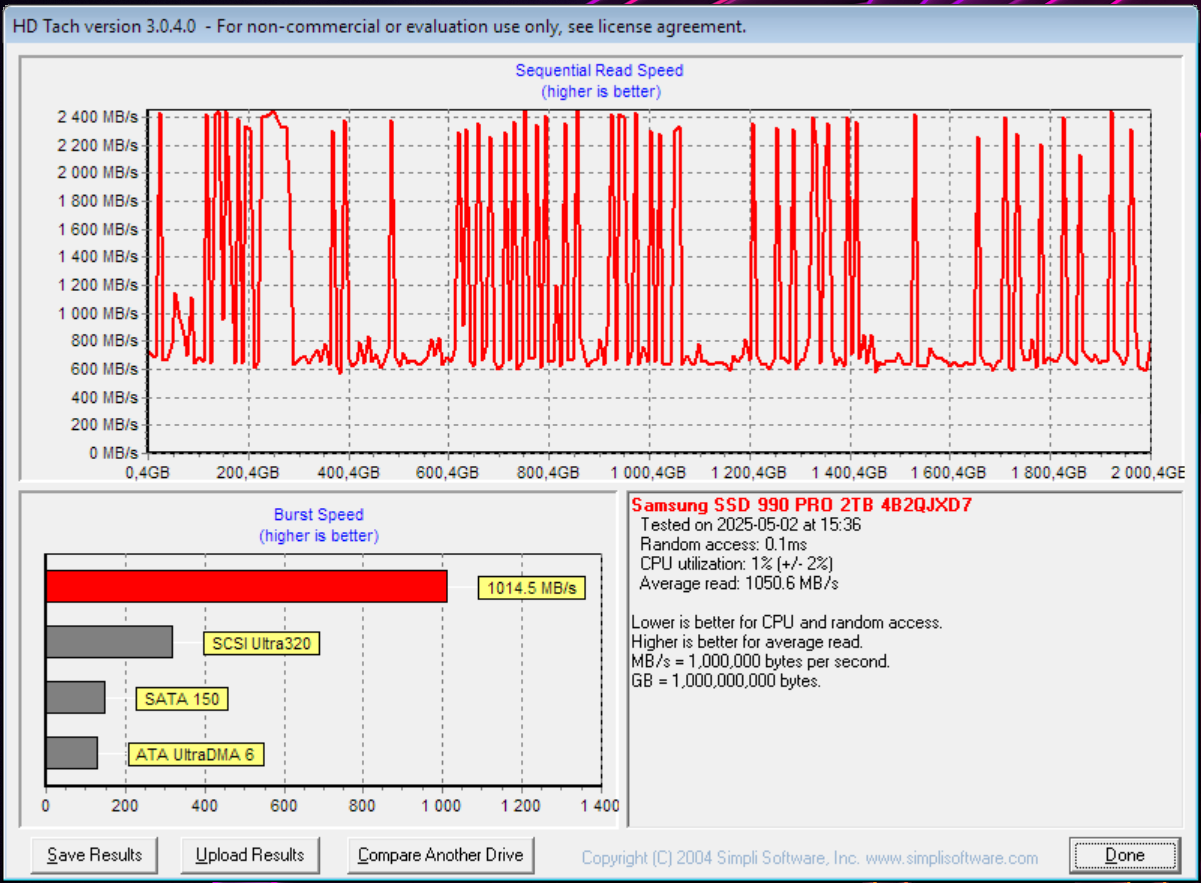Click the red burst speed bar
The height and width of the screenshot is (883, 1201).
246,587
